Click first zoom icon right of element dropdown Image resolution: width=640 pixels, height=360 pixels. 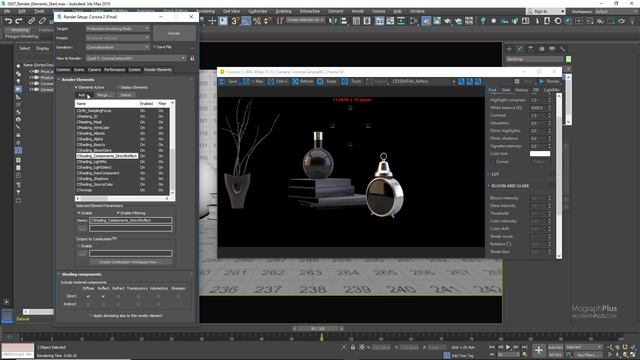point(461,82)
